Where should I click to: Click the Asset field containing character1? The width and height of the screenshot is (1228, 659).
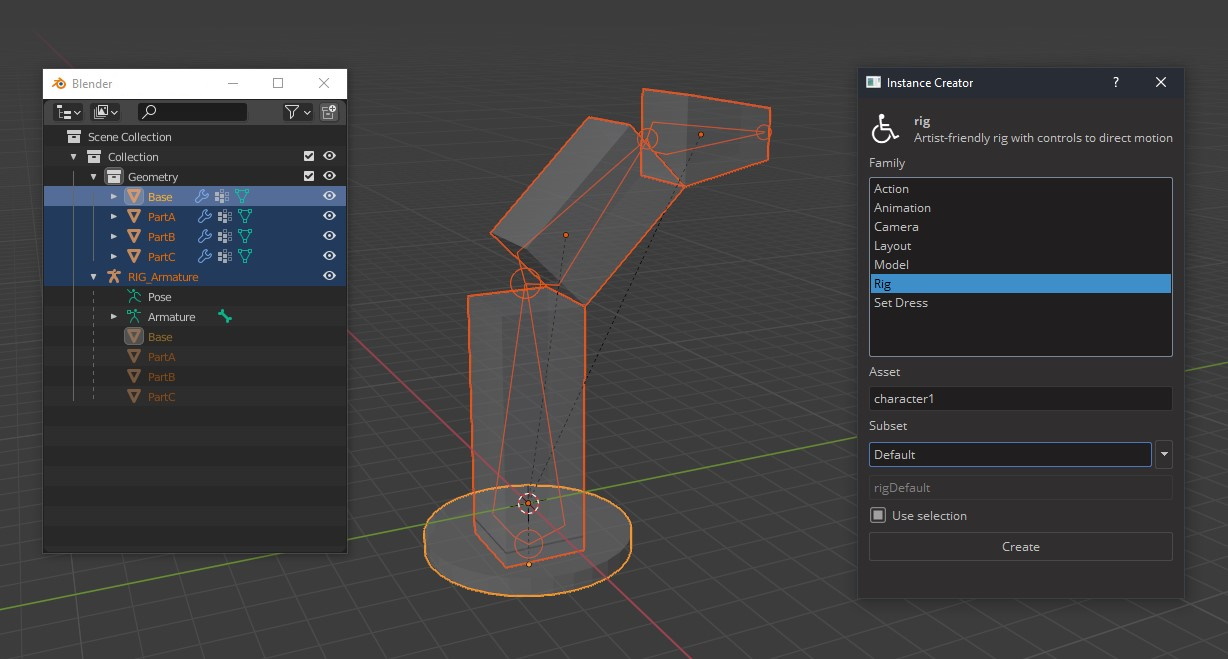click(1020, 399)
